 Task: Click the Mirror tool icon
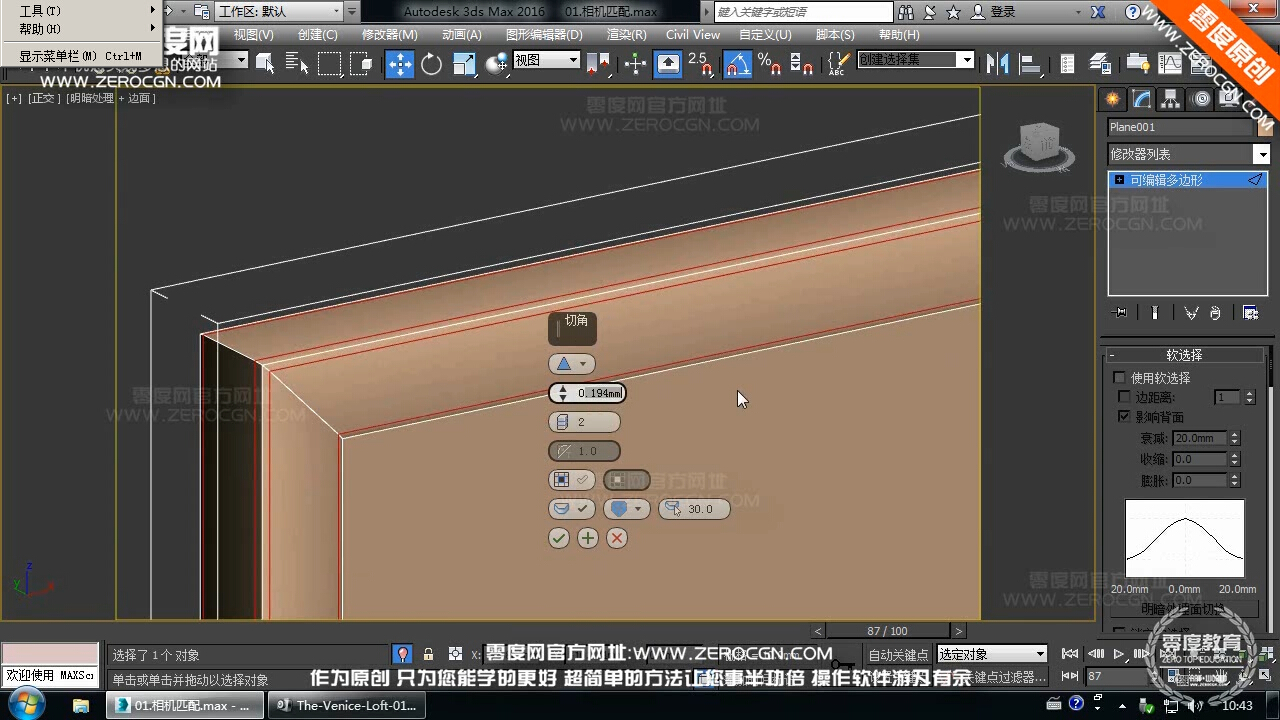[x=997, y=64]
